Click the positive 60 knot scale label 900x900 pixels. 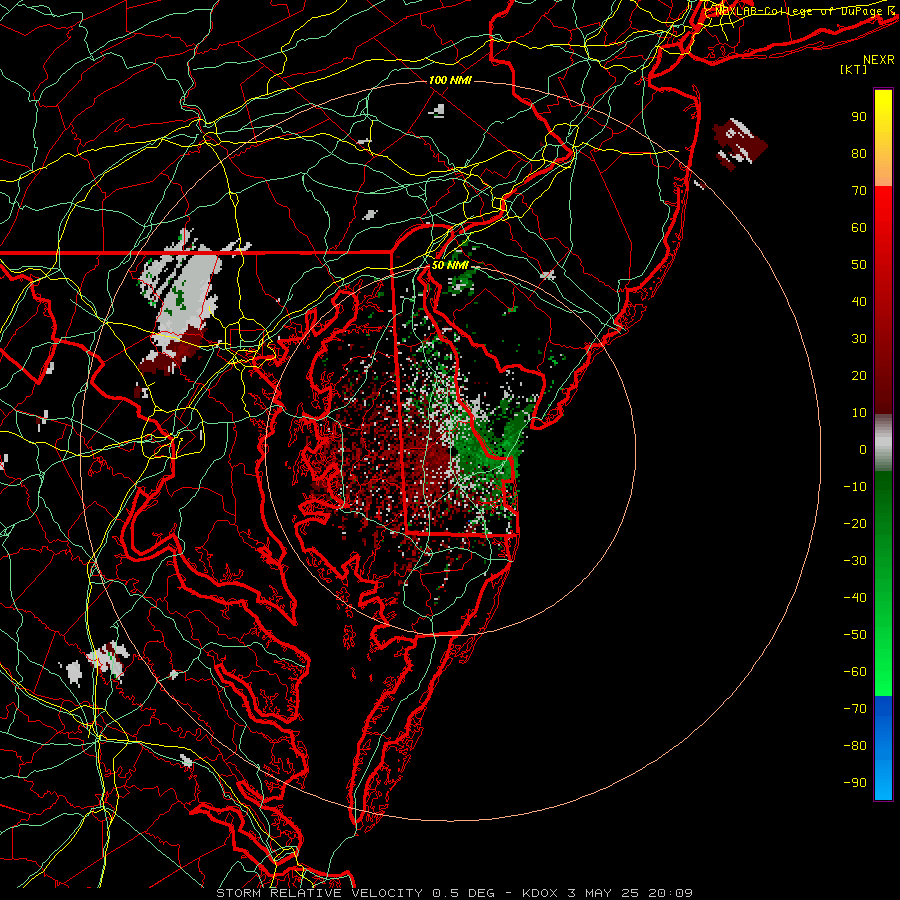[859, 227]
